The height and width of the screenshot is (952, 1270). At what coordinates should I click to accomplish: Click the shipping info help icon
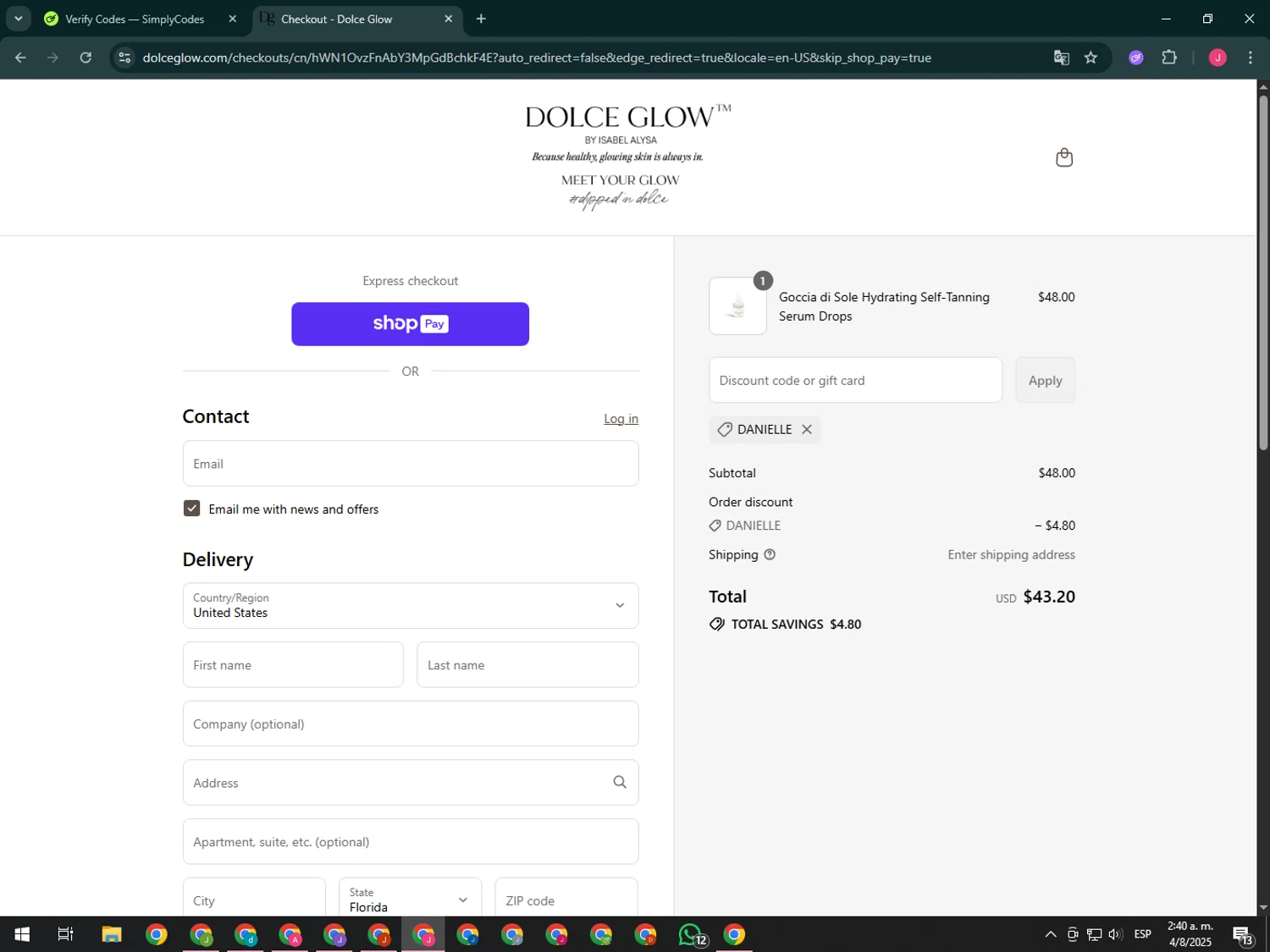click(x=770, y=555)
